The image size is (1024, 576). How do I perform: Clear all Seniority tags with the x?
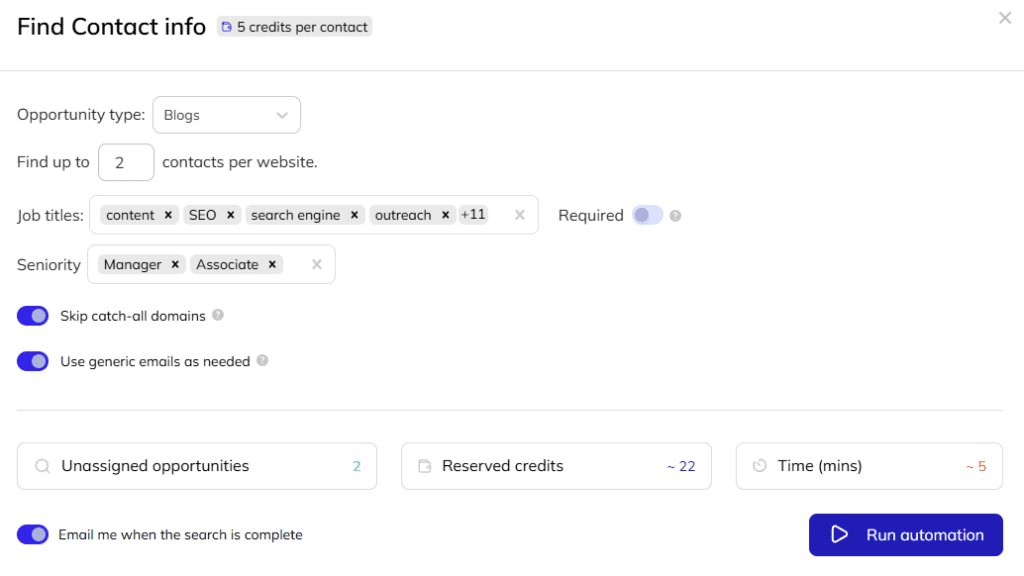(316, 264)
